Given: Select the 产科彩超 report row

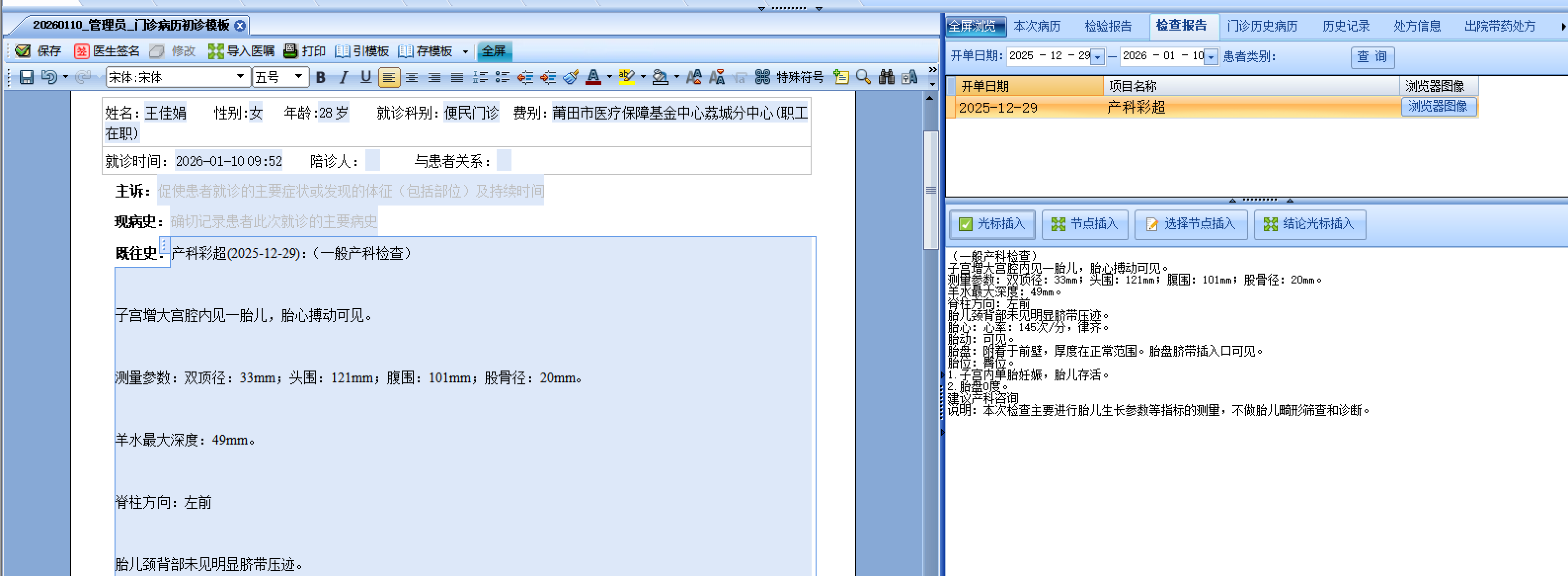Looking at the screenshot, I should click(x=1135, y=108).
